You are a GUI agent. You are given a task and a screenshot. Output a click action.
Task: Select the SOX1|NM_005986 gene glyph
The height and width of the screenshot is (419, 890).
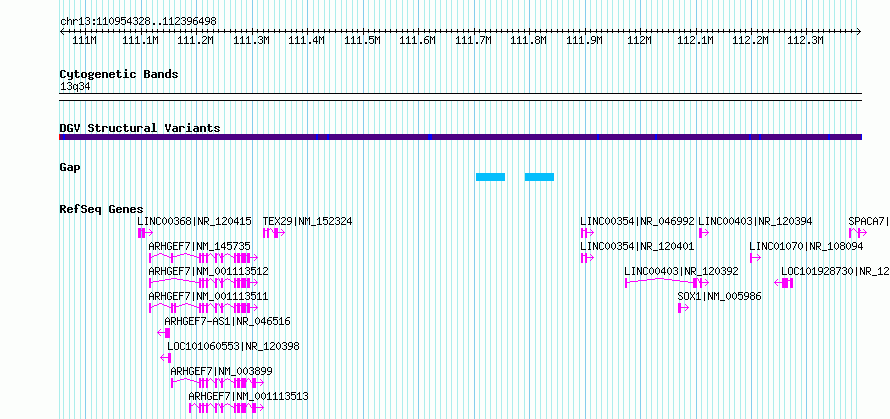tap(683, 308)
